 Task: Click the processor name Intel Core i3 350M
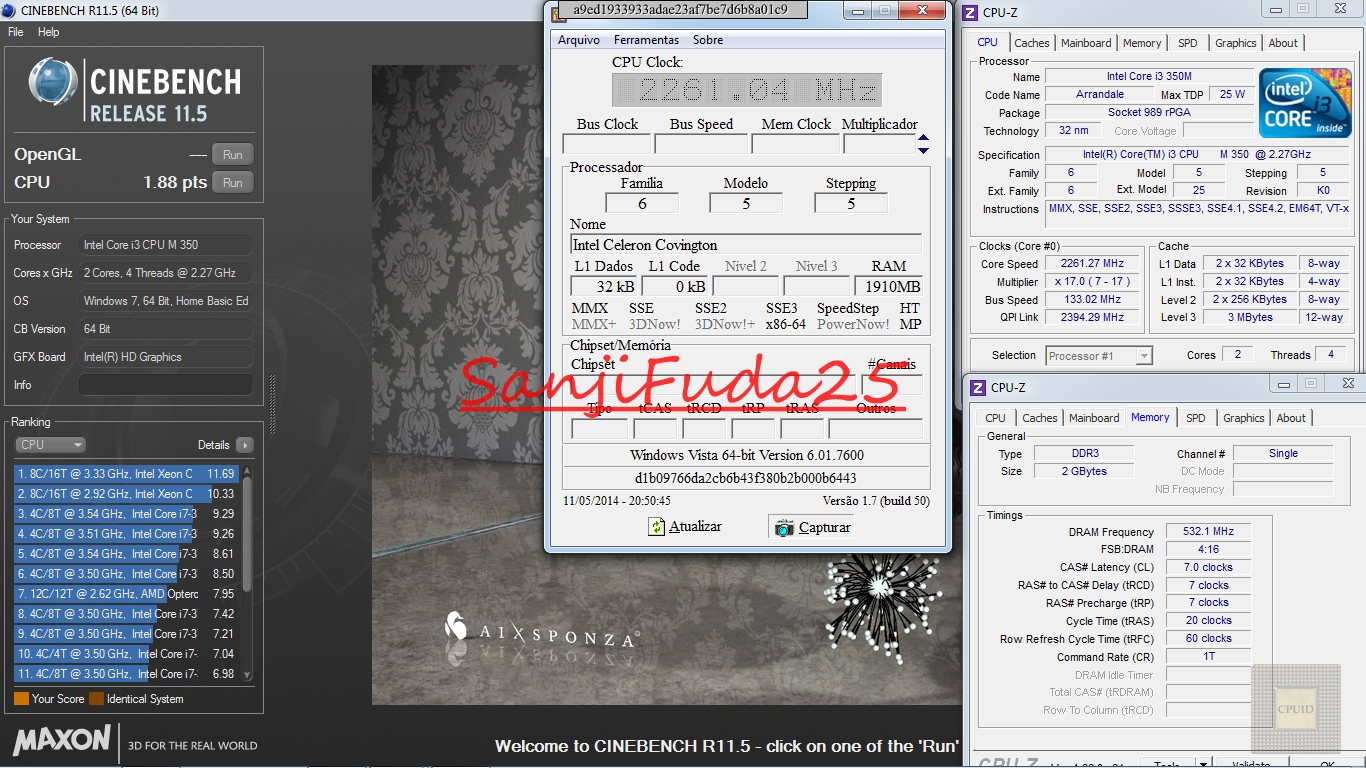[1149, 77]
